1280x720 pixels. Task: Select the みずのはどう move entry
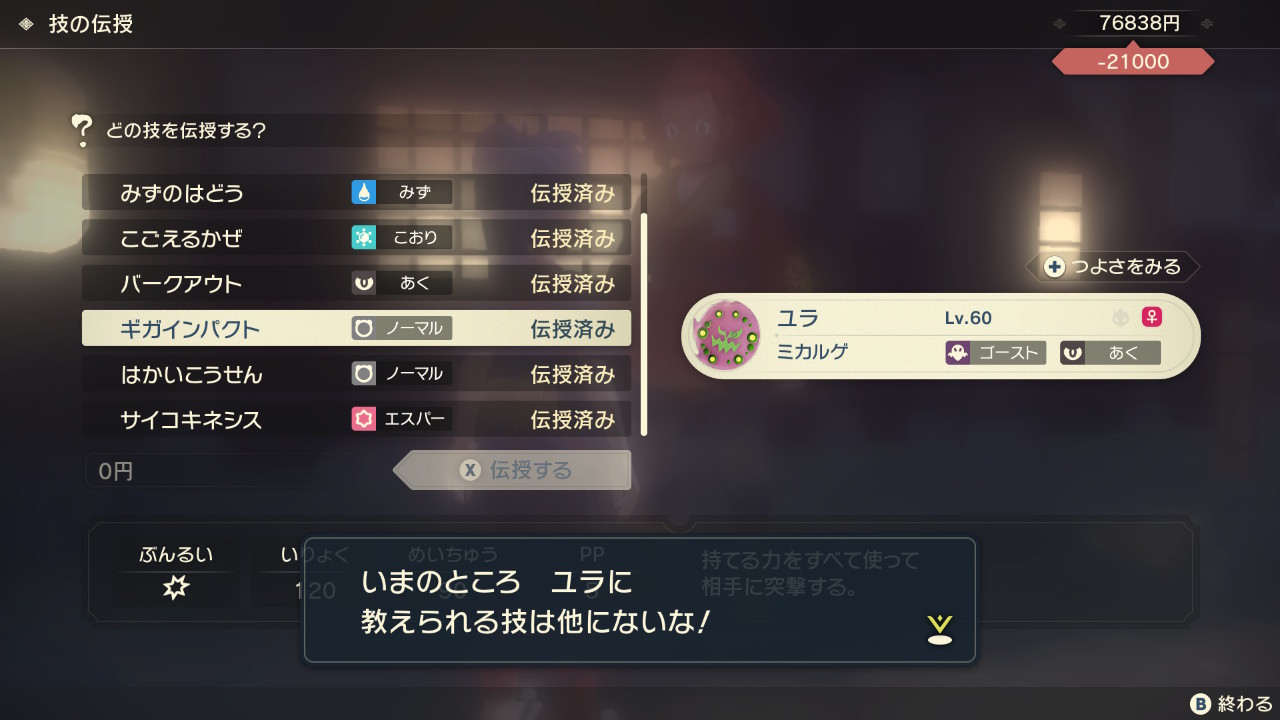(x=356, y=192)
